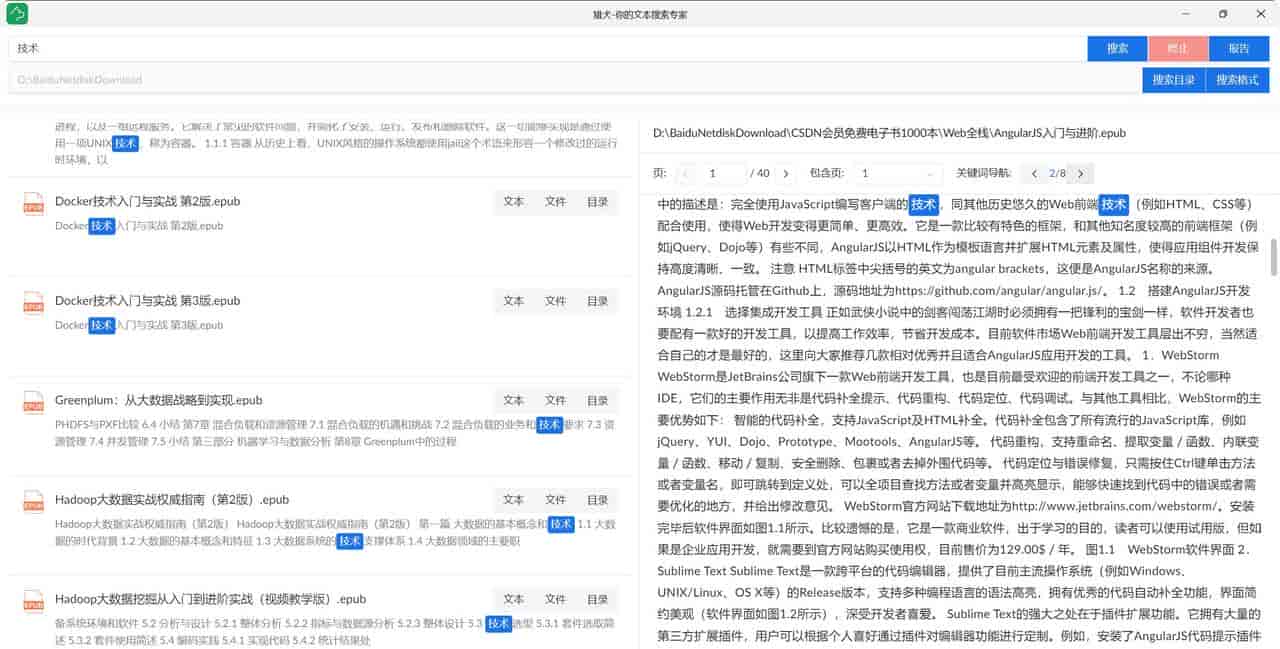Open the 搜索目录 directory settings

pos(1173,80)
